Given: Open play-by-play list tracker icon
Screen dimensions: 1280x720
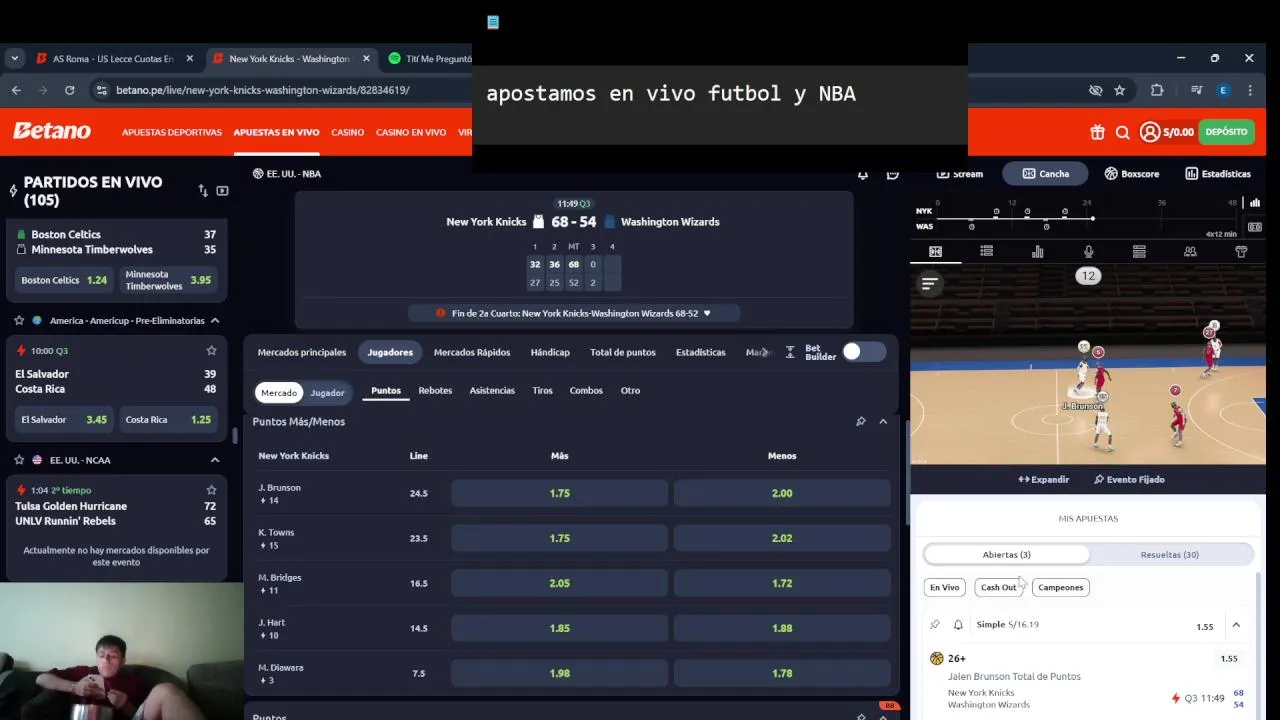Looking at the screenshot, I should pos(986,251).
